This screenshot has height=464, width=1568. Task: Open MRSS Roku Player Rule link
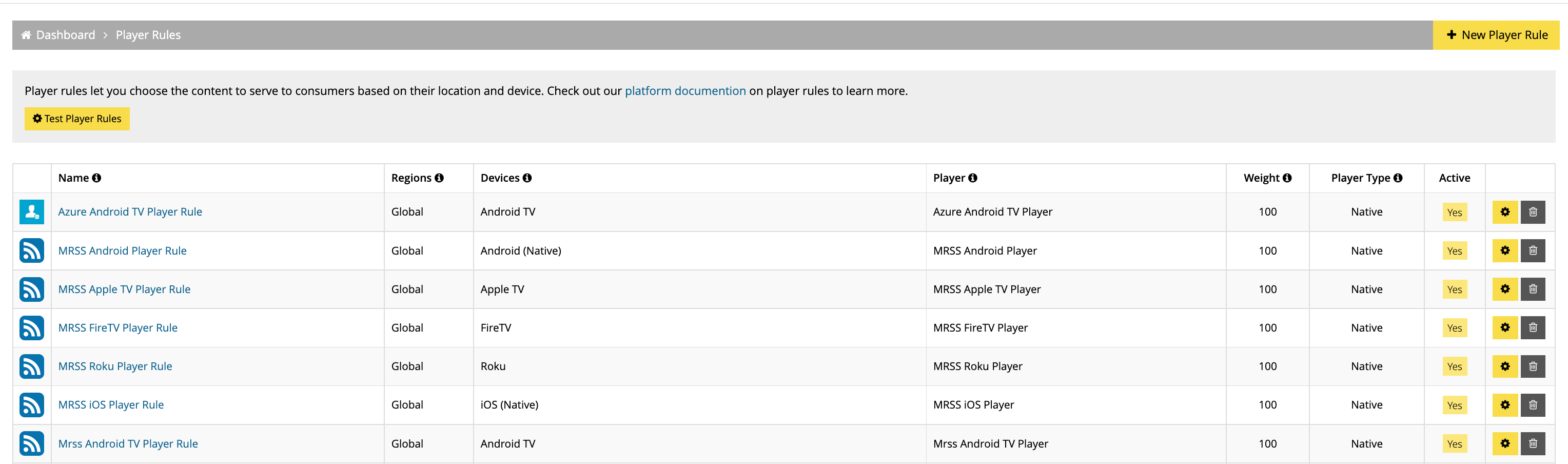tap(115, 366)
